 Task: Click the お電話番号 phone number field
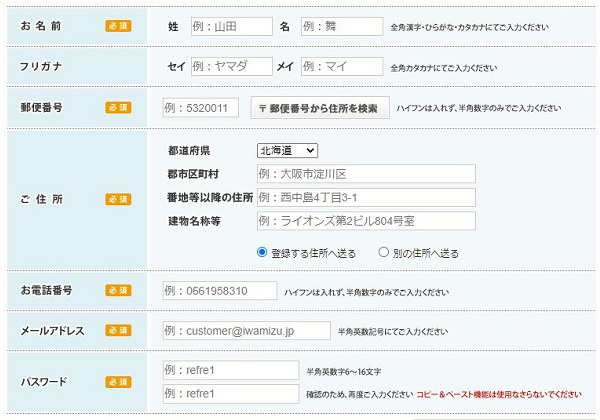219,291
